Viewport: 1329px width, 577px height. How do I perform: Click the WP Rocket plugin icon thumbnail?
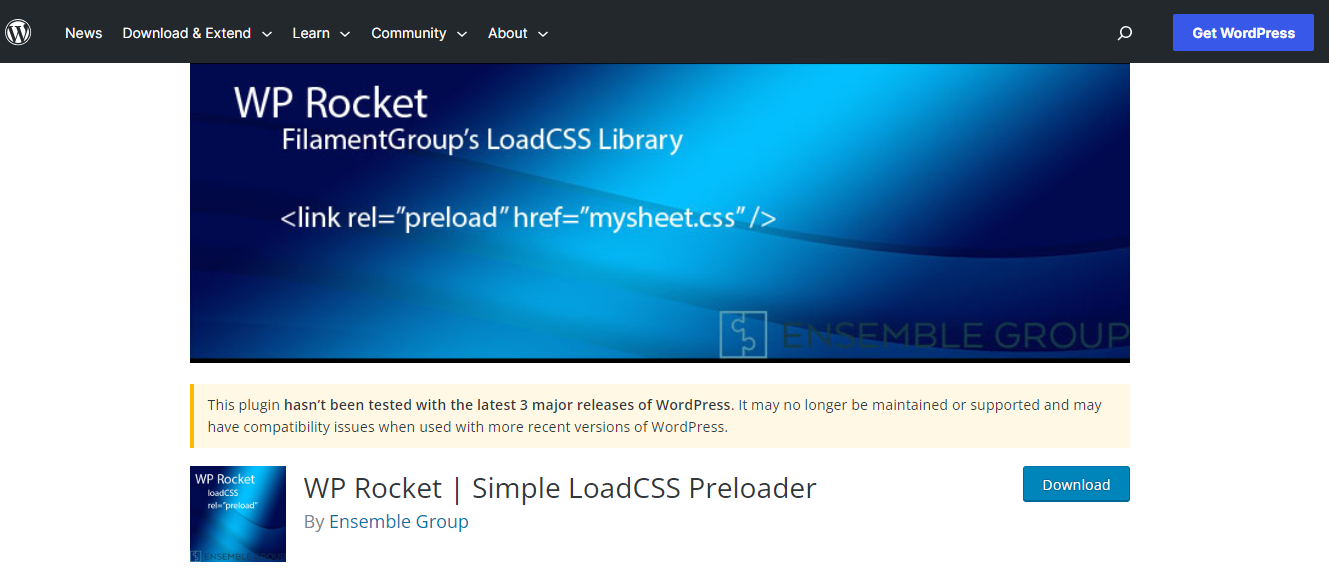coord(238,514)
